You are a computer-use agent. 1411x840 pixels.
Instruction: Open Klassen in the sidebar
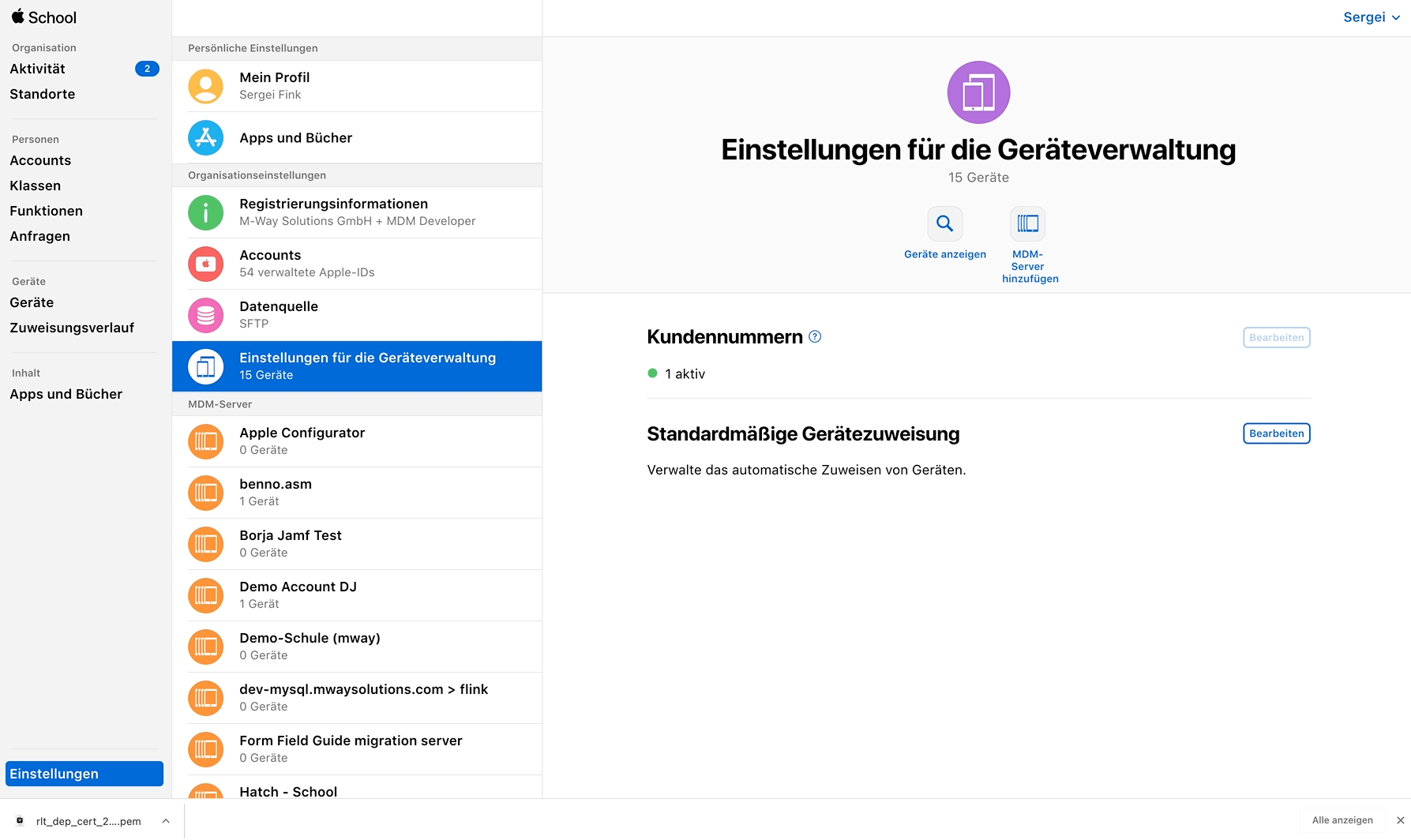(x=35, y=186)
